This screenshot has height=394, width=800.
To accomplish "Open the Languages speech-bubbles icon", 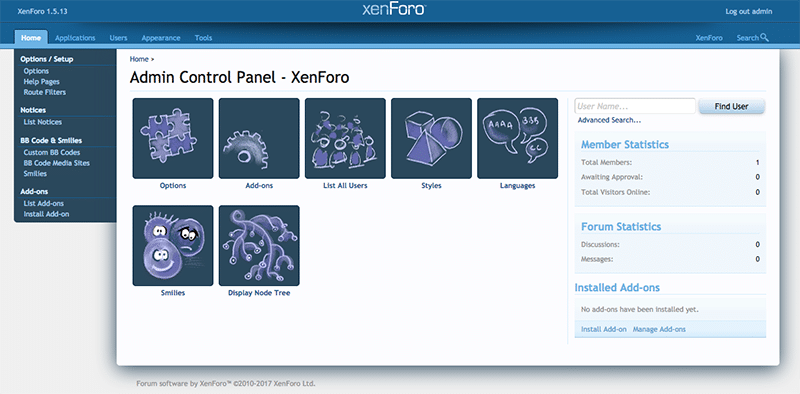I will point(517,138).
